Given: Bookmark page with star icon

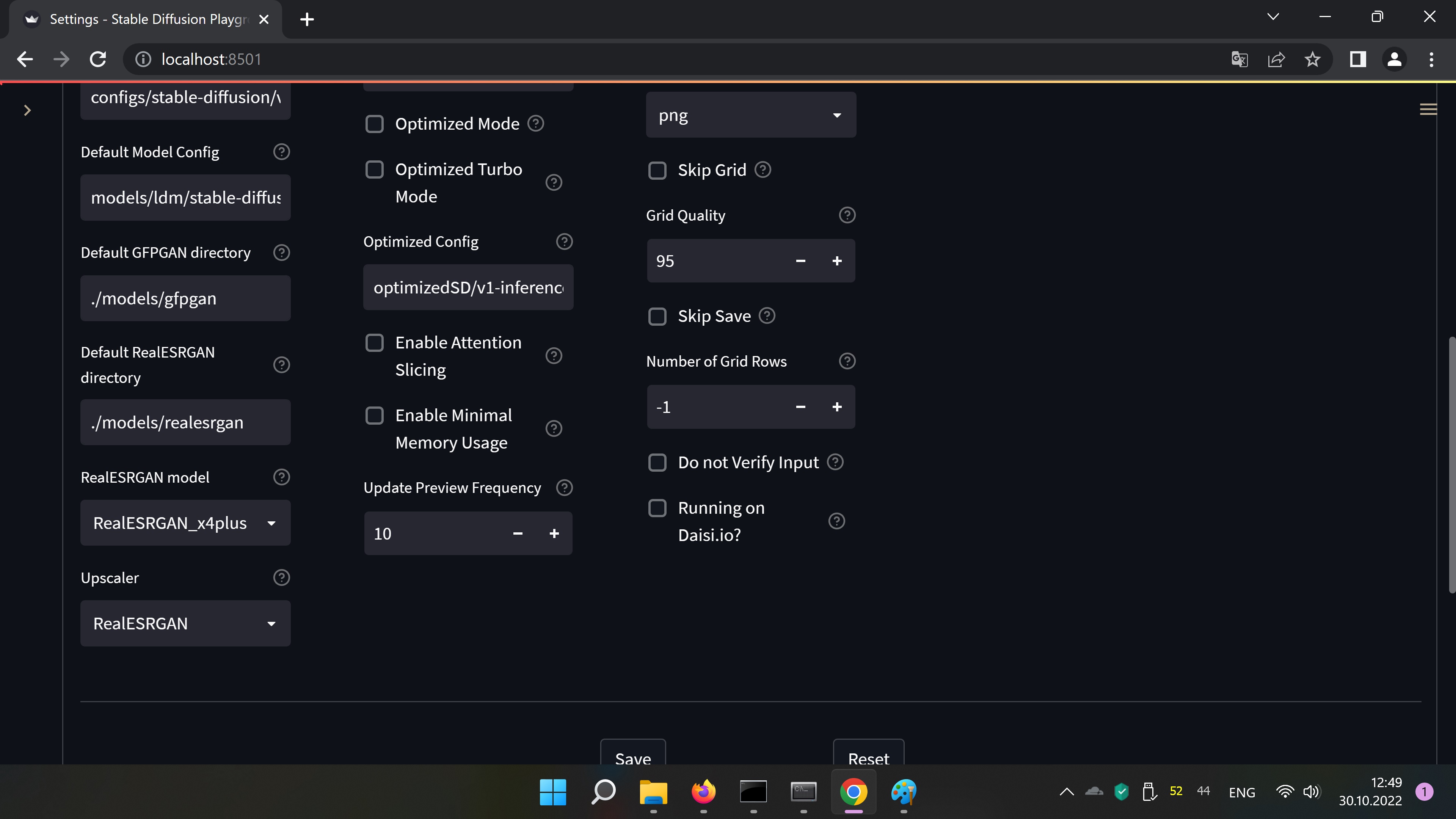Looking at the screenshot, I should tap(1312, 60).
